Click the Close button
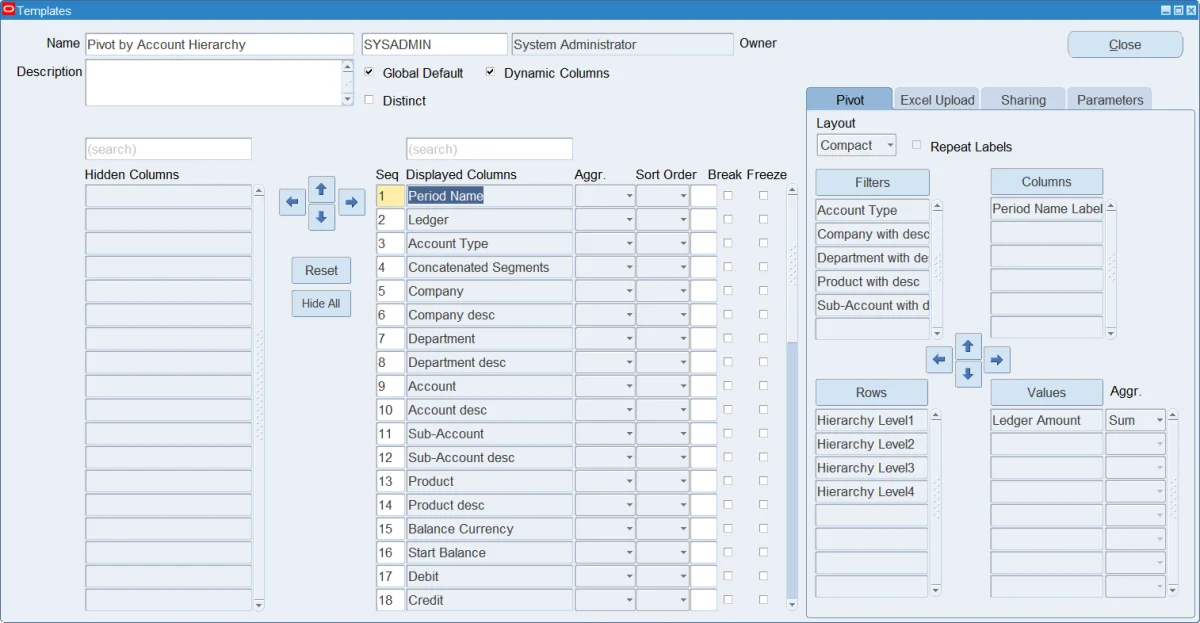 [1125, 44]
